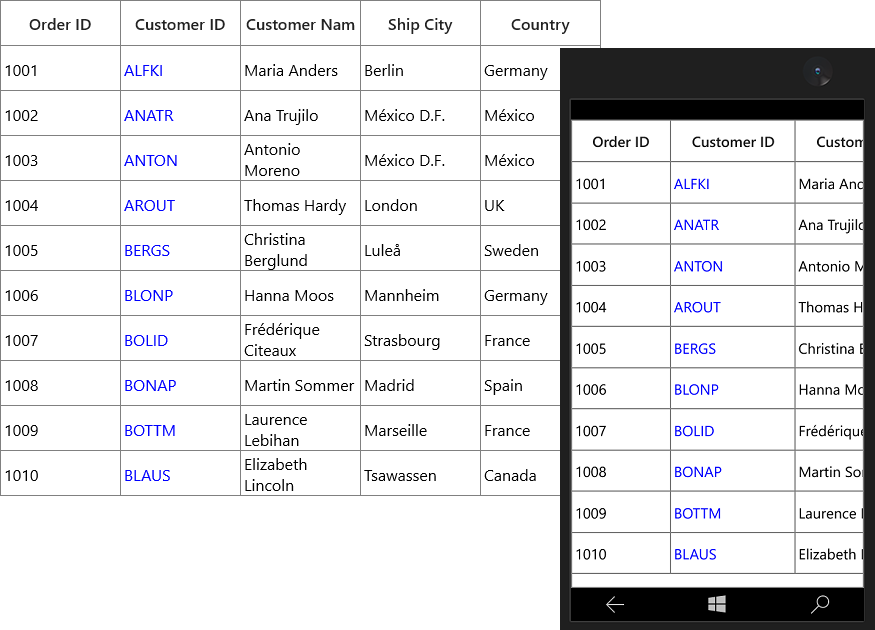Select the UK country cell
Image resolution: width=875 pixels, height=630 pixels.
click(521, 205)
